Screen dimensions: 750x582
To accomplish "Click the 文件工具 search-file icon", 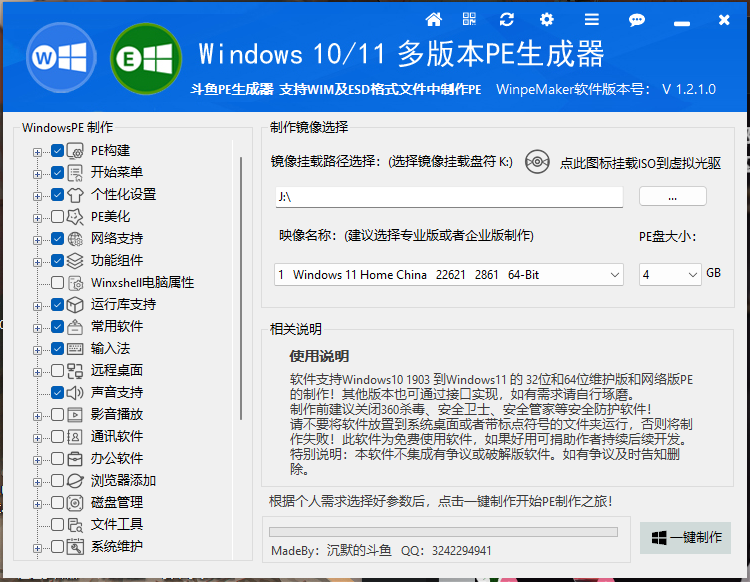I will (x=75, y=525).
